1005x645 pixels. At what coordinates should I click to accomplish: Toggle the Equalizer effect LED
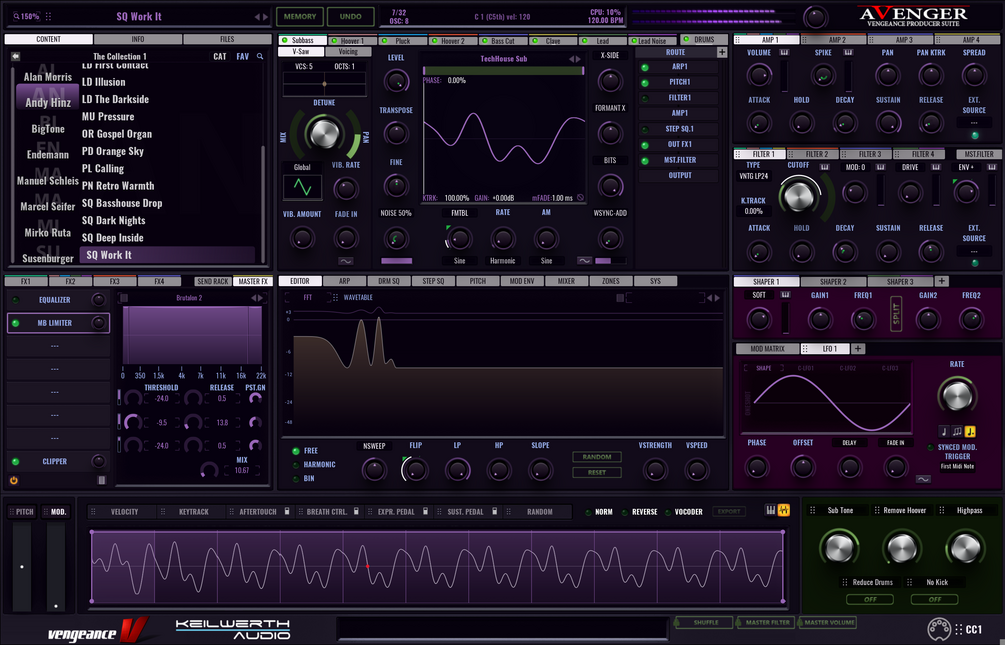tap(16, 299)
